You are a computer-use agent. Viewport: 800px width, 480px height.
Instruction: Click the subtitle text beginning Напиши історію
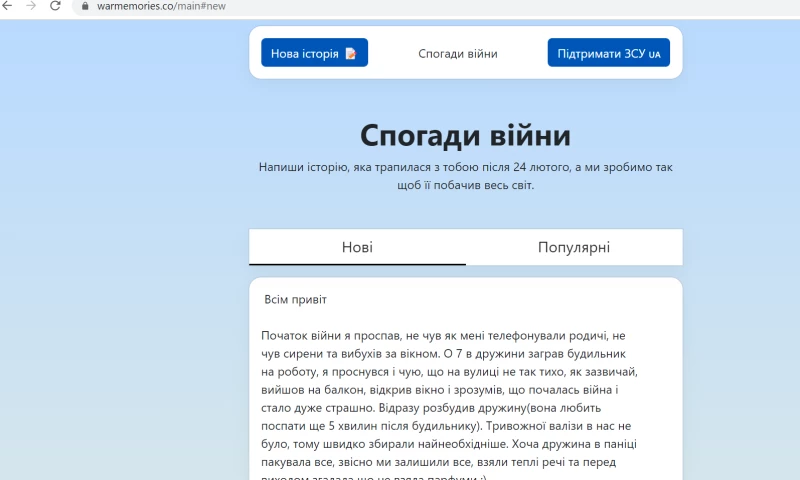coord(465,176)
